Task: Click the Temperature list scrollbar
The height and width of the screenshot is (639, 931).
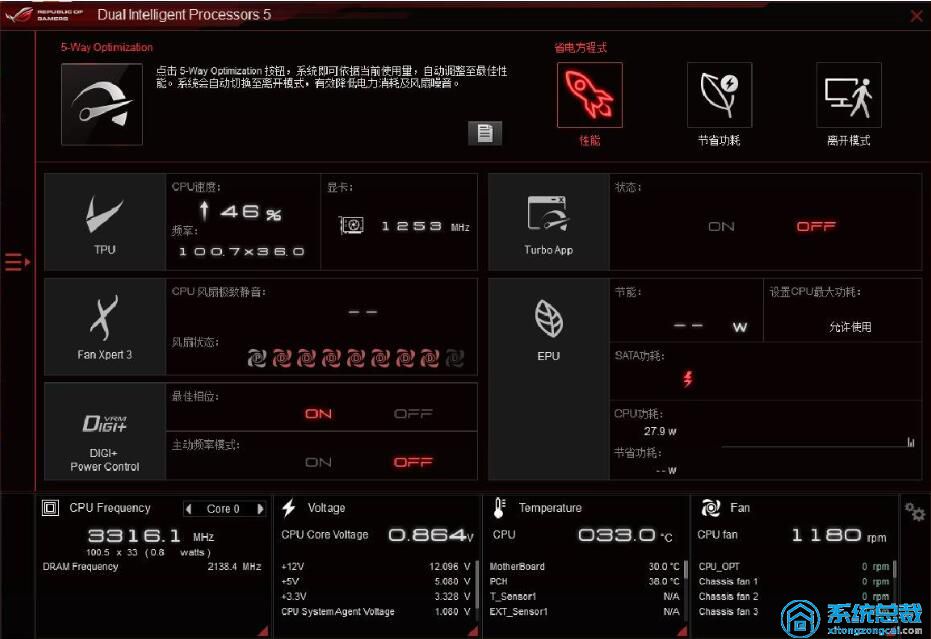Action: pos(685,569)
